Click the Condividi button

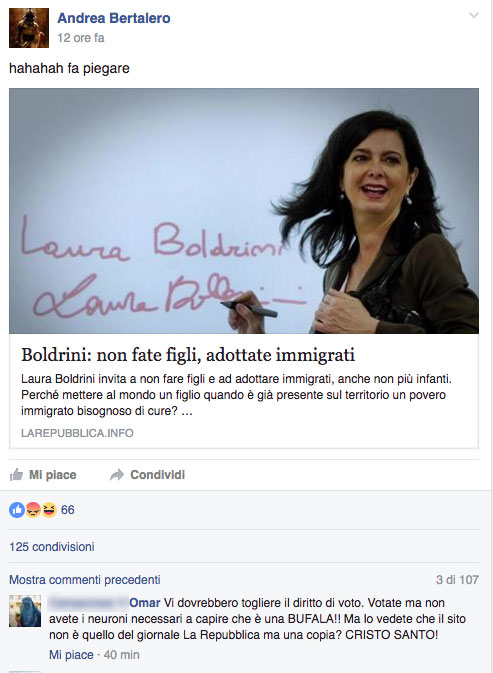148,475
